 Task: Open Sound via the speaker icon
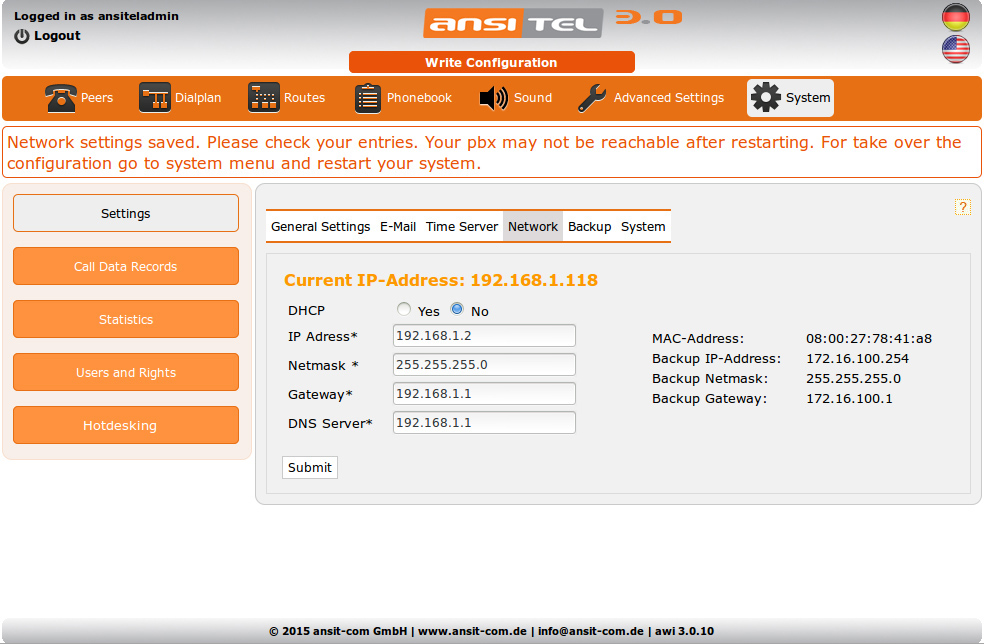click(494, 98)
